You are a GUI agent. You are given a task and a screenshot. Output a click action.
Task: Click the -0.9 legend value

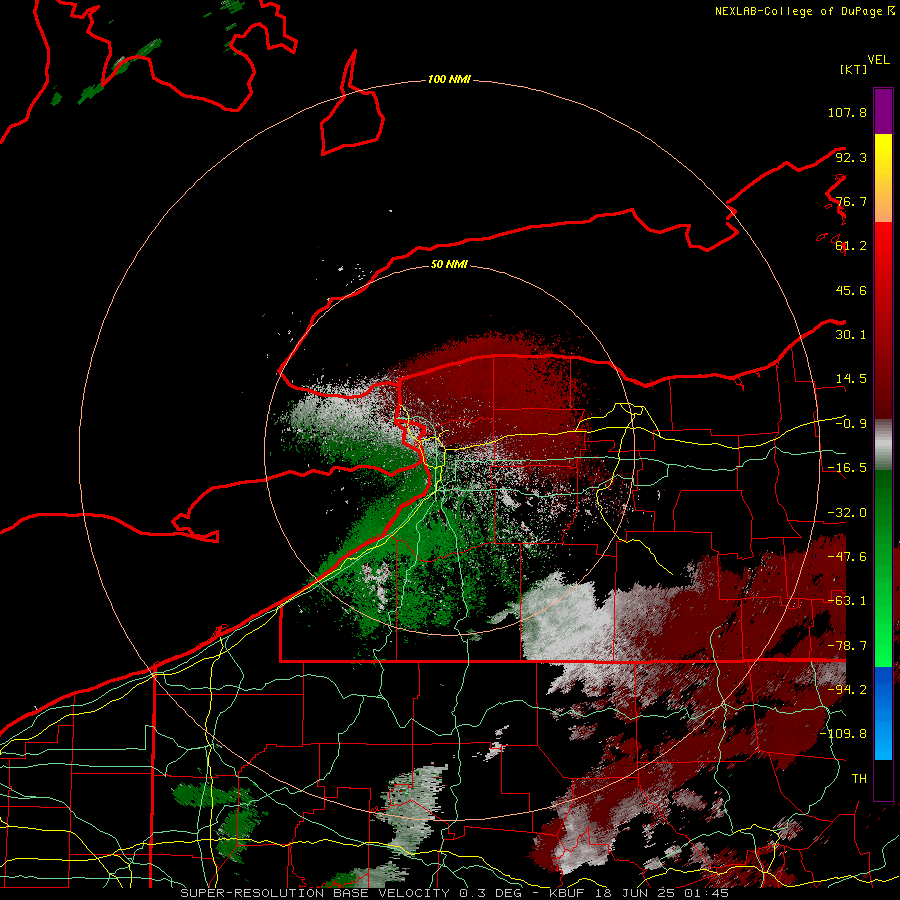851,424
